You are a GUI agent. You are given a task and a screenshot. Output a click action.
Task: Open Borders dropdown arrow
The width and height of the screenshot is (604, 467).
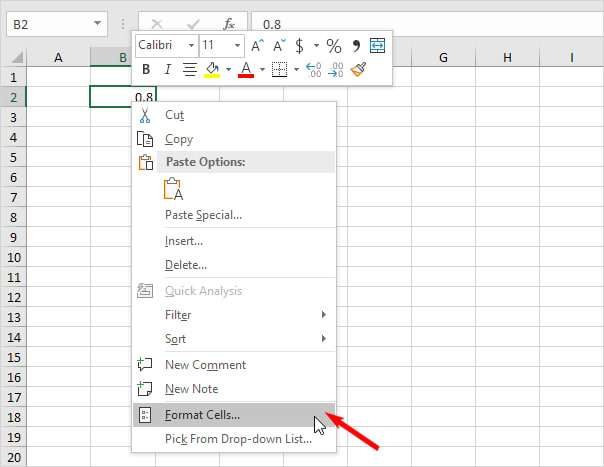296,70
